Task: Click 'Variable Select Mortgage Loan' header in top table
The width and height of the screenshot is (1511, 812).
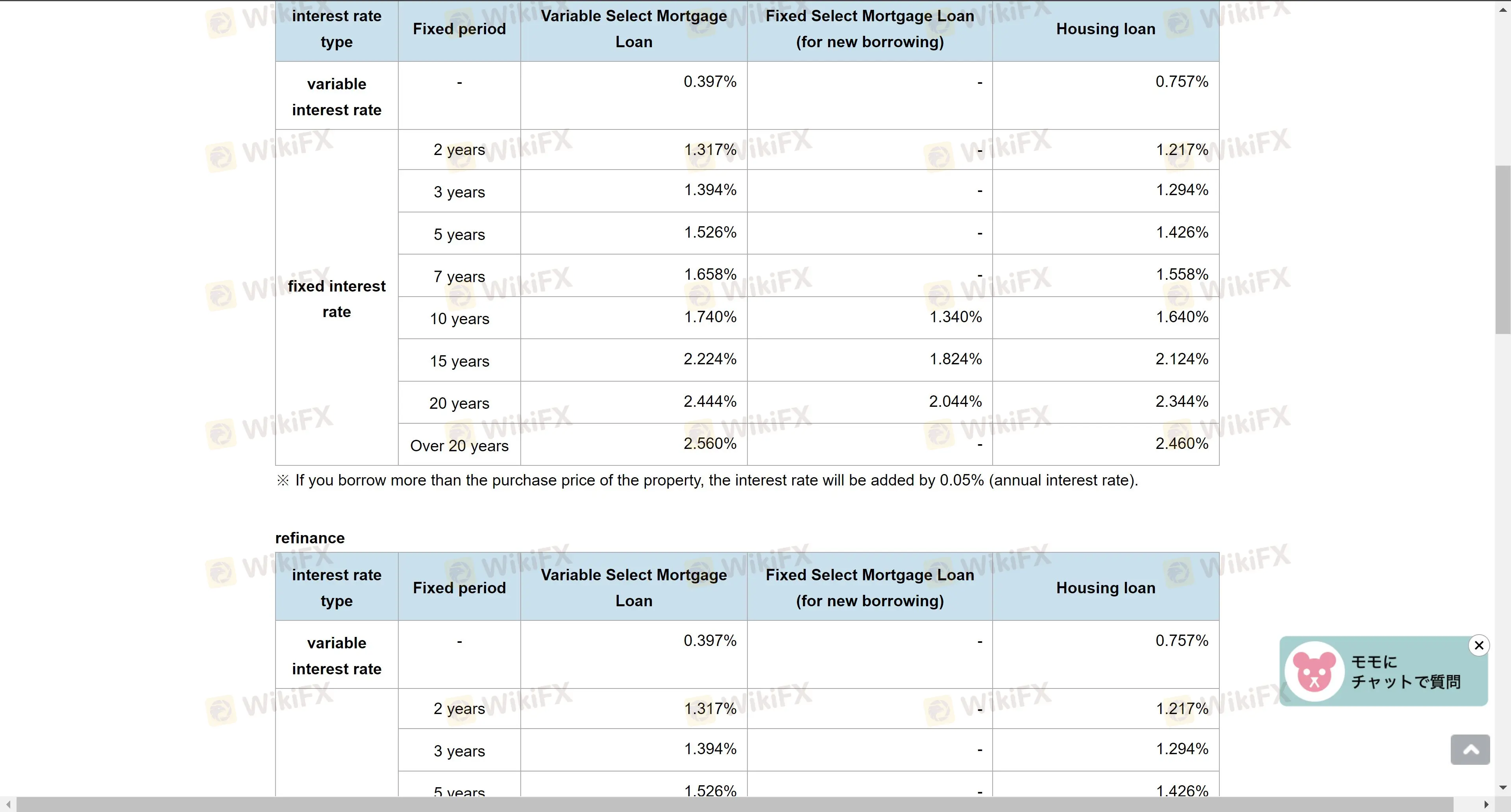Action: coord(634,29)
